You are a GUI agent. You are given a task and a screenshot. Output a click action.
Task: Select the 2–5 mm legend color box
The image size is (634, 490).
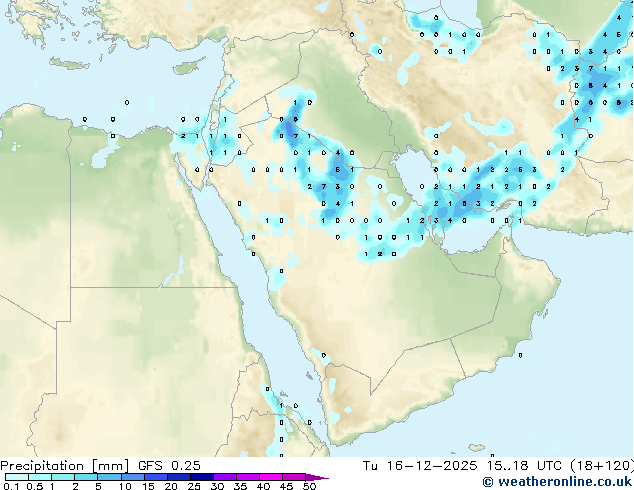tap(86, 477)
